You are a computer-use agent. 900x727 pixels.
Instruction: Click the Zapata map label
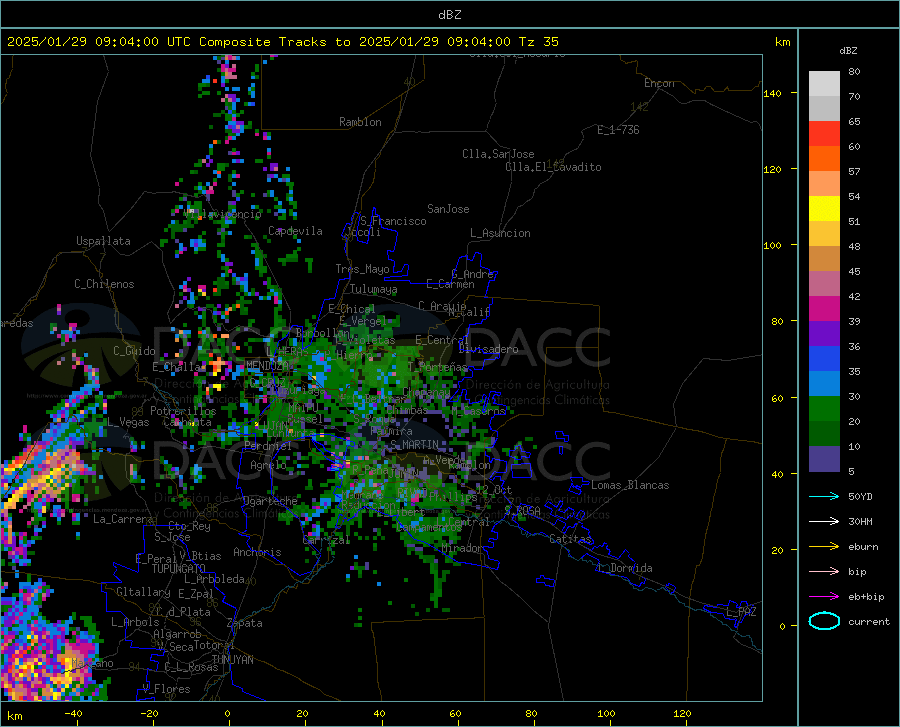(x=245, y=623)
